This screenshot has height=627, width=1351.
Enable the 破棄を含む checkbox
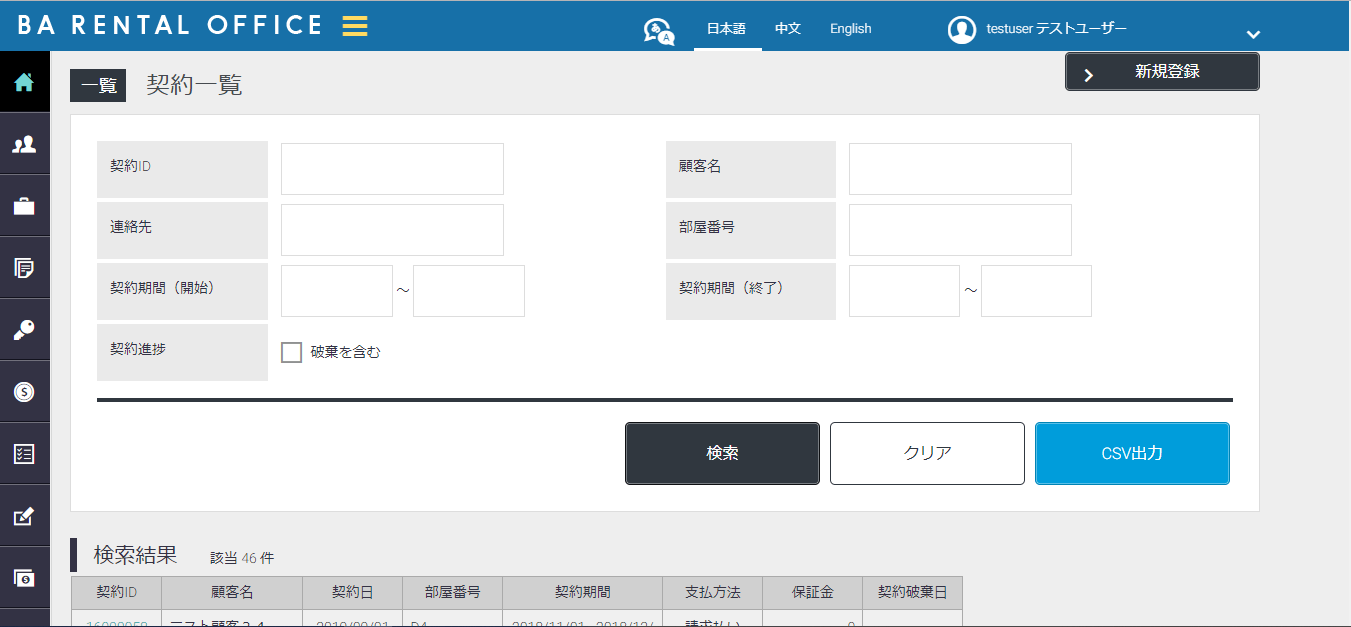[292, 352]
